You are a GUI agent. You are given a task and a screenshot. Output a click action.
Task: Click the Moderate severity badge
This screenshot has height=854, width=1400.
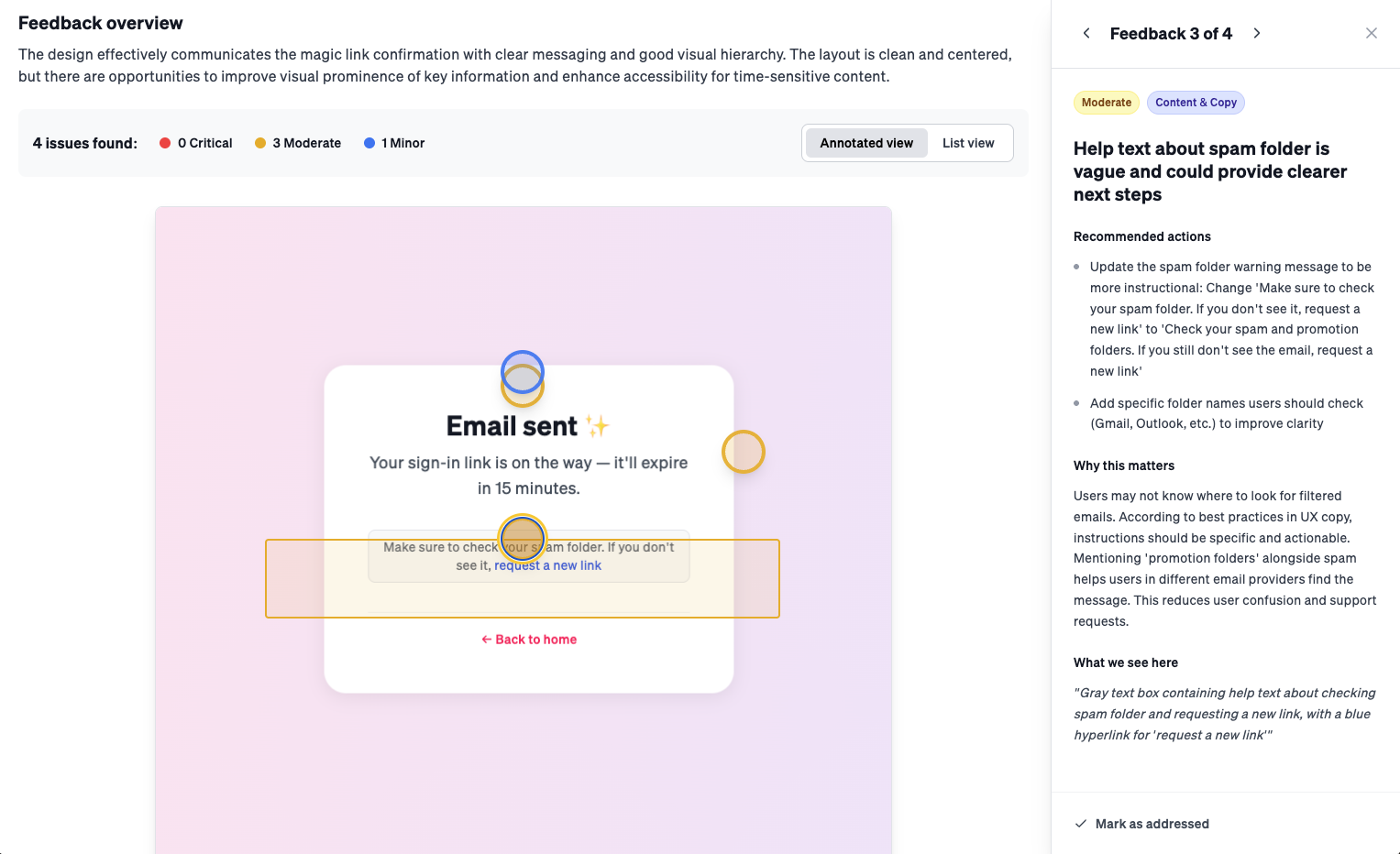click(1106, 103)
